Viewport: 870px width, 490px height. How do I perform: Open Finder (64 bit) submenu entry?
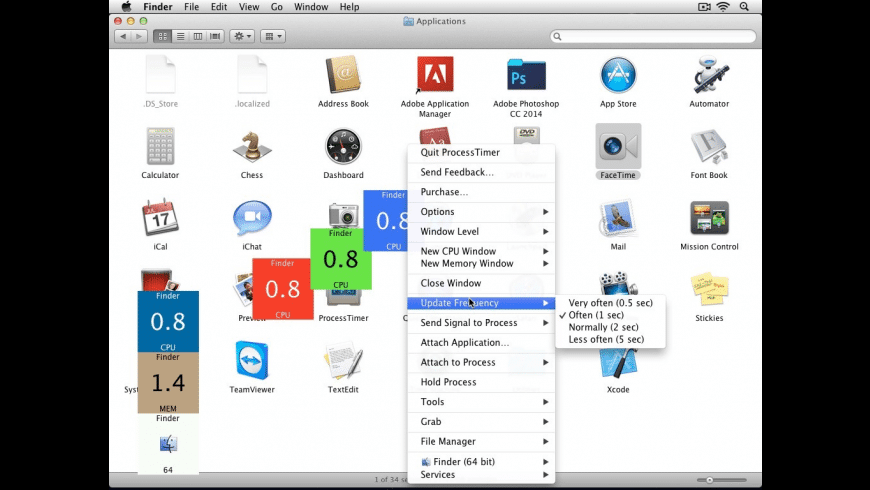[x=481, y=462]
